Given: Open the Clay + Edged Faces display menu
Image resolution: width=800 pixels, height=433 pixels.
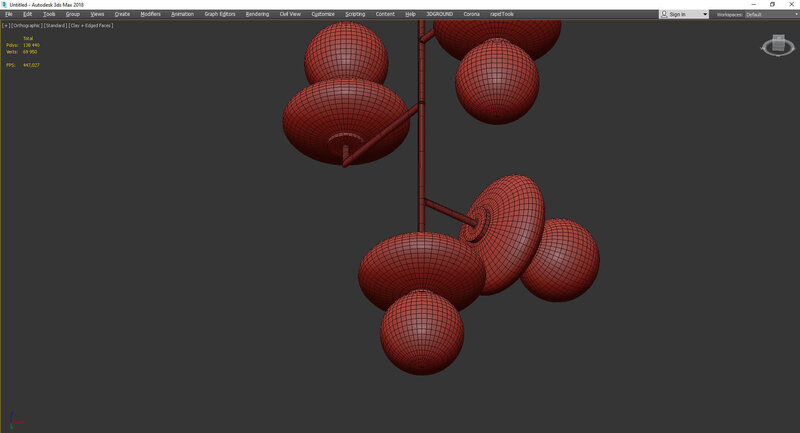Looking at the screenshot, I should [91, 25].
